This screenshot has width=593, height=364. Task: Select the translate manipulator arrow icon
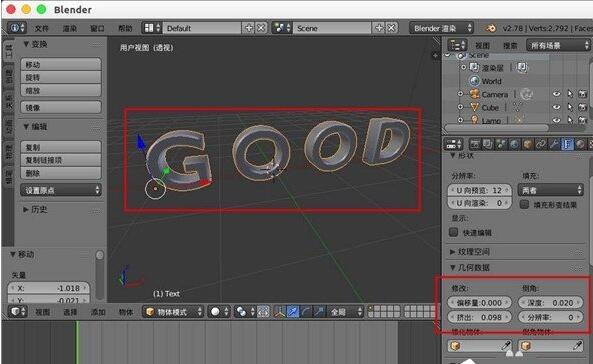[x=292, y=312]
